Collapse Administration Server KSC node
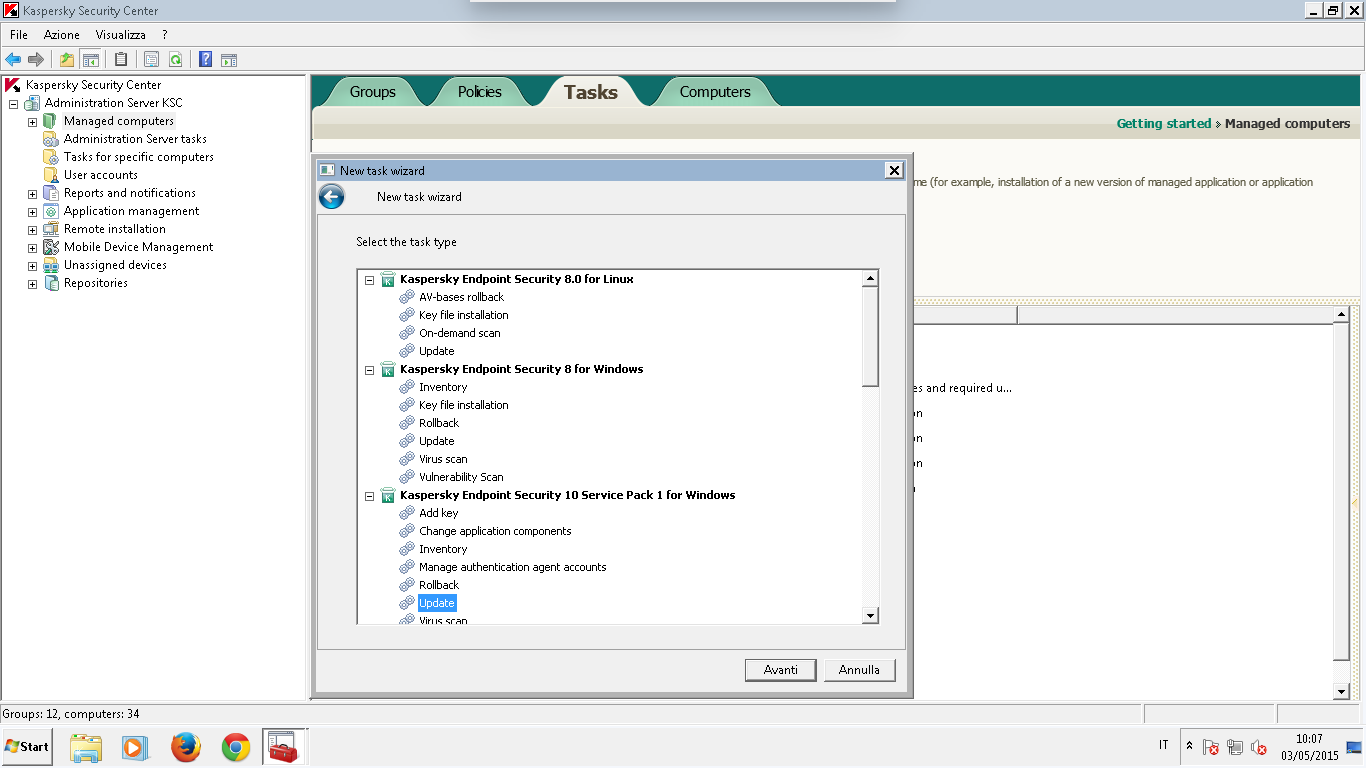Screen dimensions: 1366x768 point(13,103)
